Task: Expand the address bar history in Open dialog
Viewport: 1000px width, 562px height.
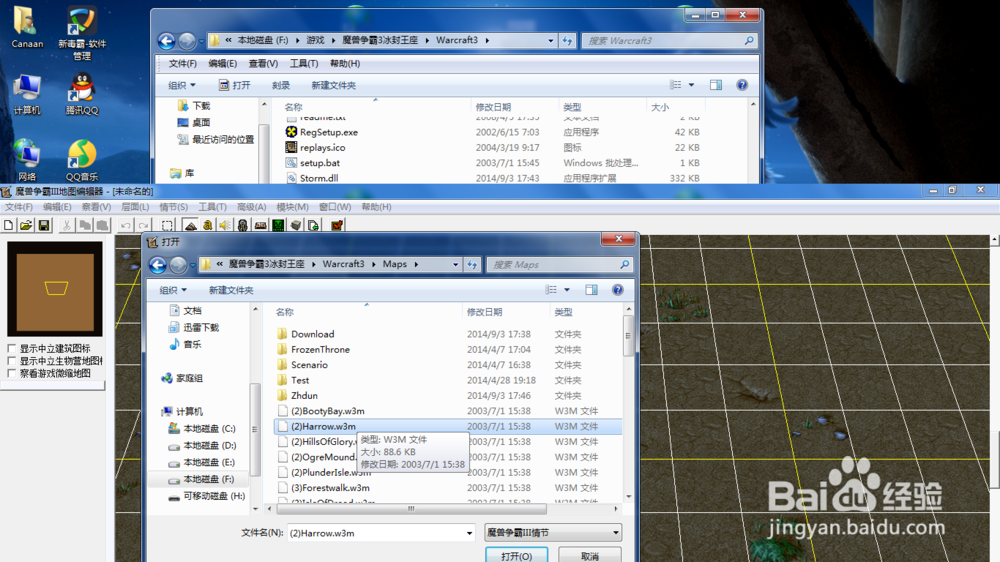Action: pyautogui.click(x=455, y=264)
